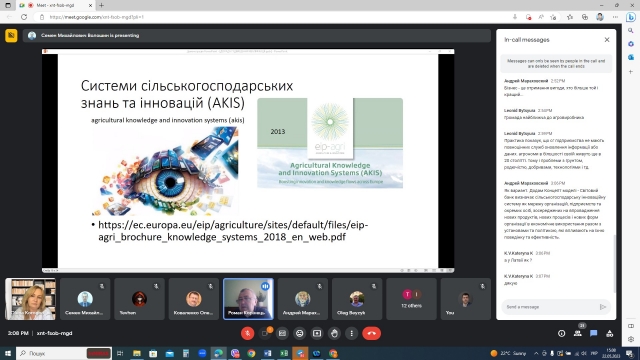Open Edge Settings and more ellipsis
This screenshot has width=640, height=360.
[x=615, y=17]
